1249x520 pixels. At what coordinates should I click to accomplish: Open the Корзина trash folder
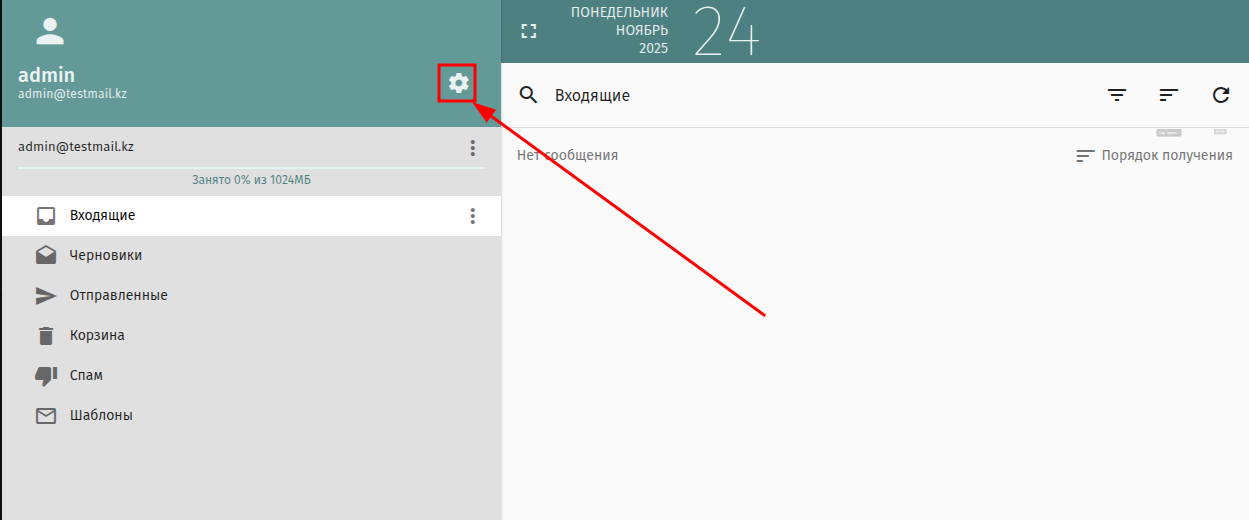pyautogui.click(x=97, y=336)
